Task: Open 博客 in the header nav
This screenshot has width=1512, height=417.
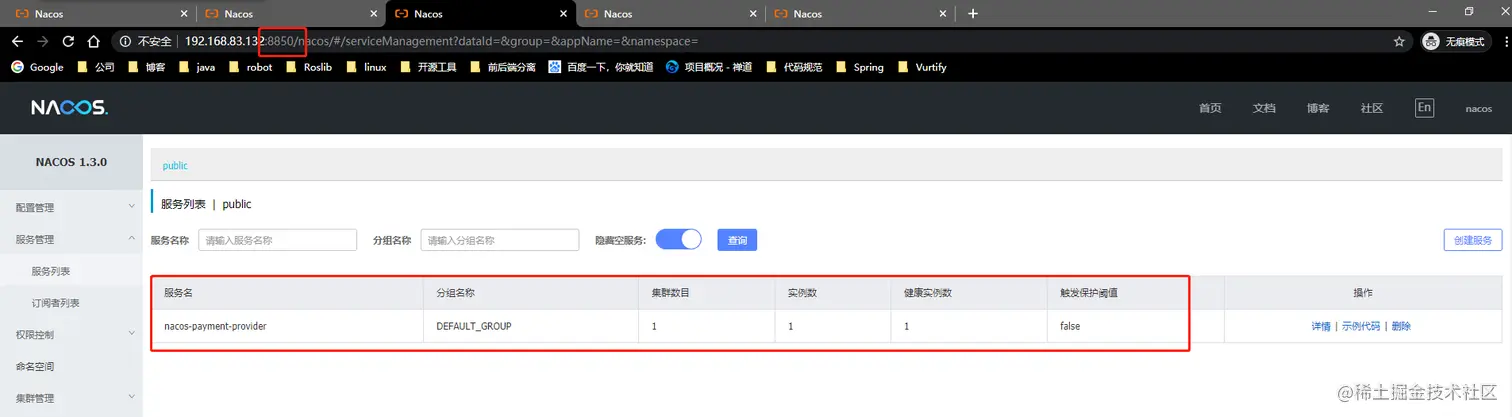Action: point(1318,108)
